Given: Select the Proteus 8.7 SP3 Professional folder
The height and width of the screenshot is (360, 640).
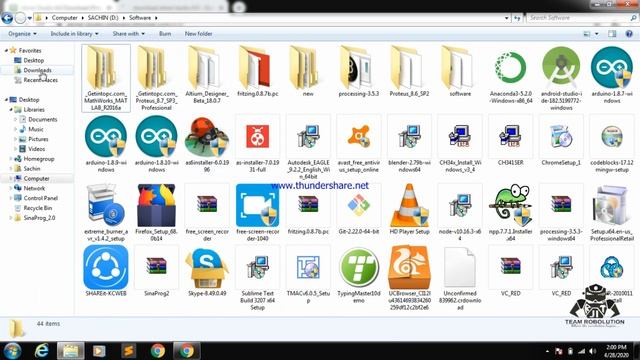Looking at the screenshot, I should tap(156, 78).
